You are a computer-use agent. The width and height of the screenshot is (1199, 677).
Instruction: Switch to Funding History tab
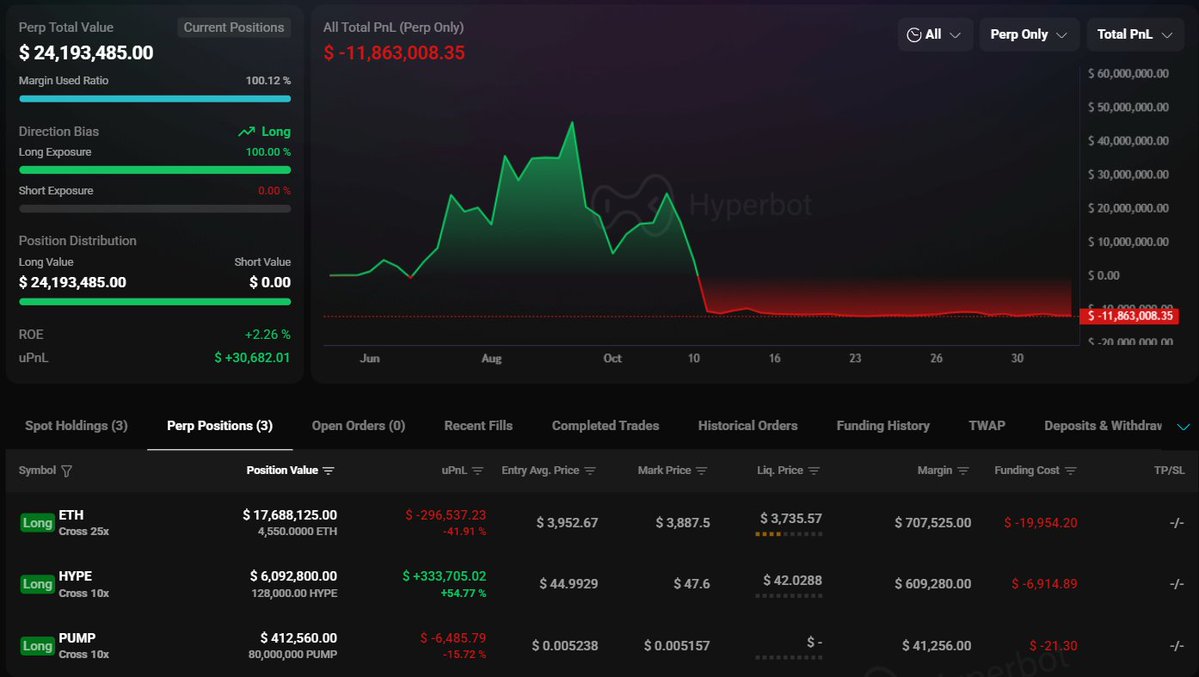883,425
